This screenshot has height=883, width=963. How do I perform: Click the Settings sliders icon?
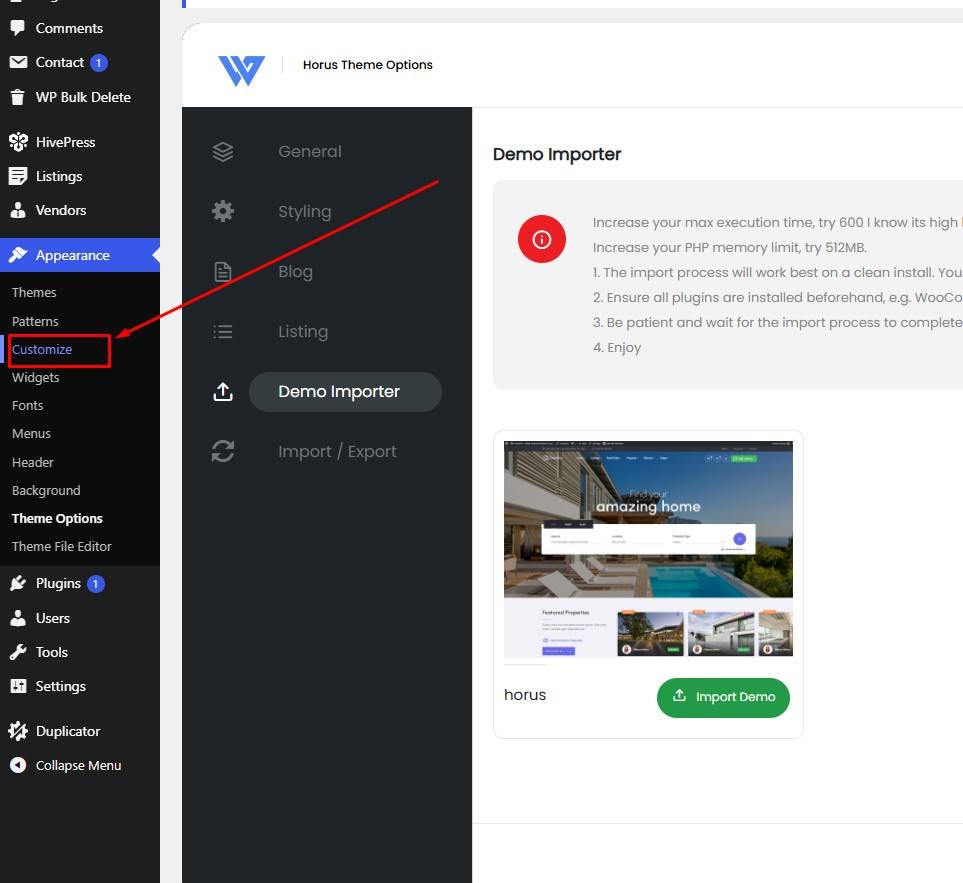[x=18, y=686]
